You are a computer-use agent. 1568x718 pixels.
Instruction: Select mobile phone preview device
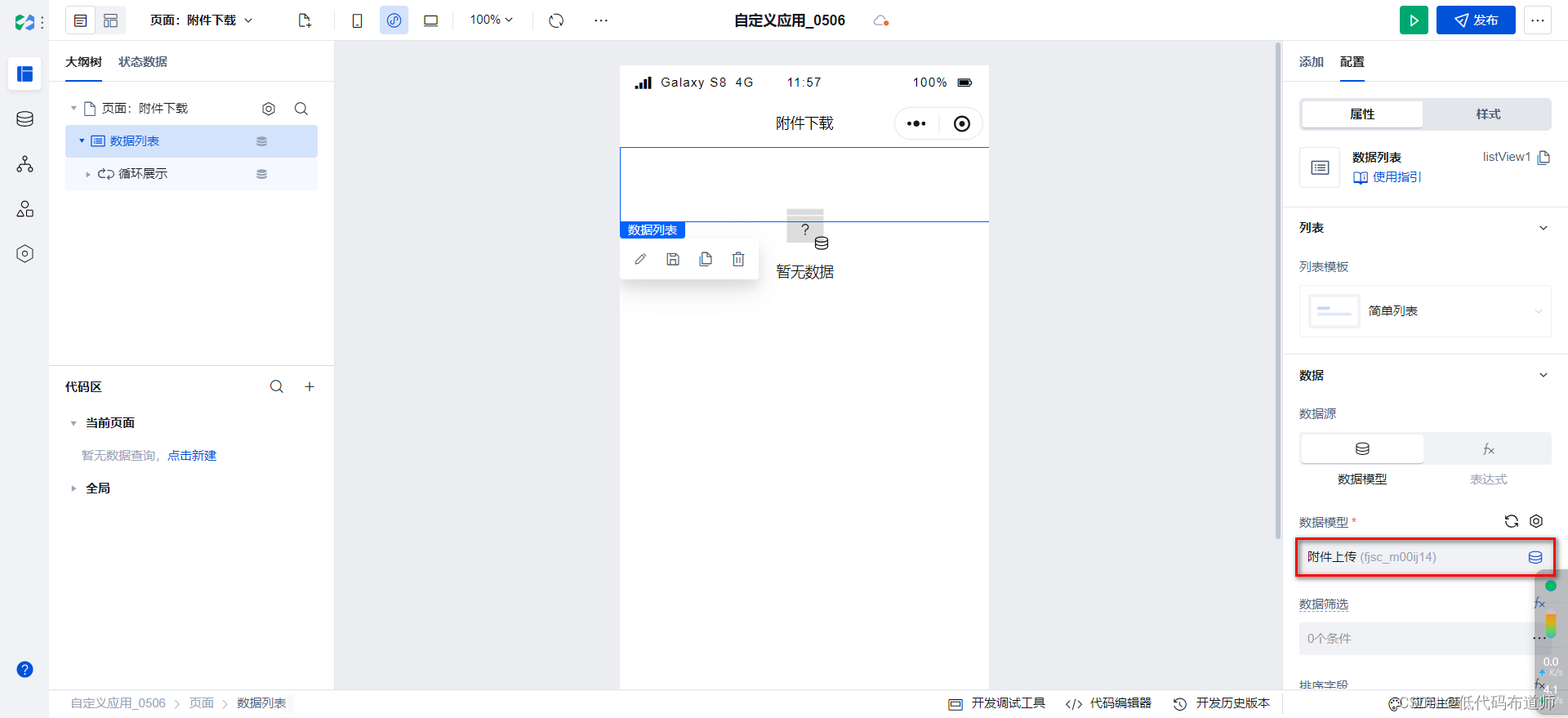(357, 20)
